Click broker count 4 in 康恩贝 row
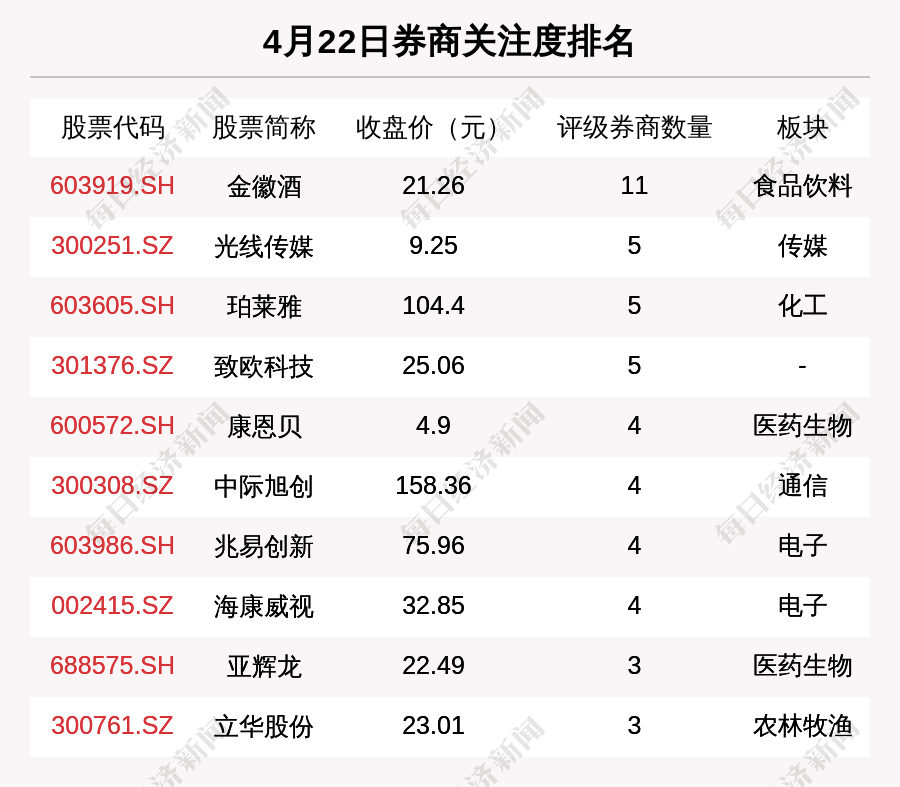The height and width of the screenshot is (787, 900). 634,426
